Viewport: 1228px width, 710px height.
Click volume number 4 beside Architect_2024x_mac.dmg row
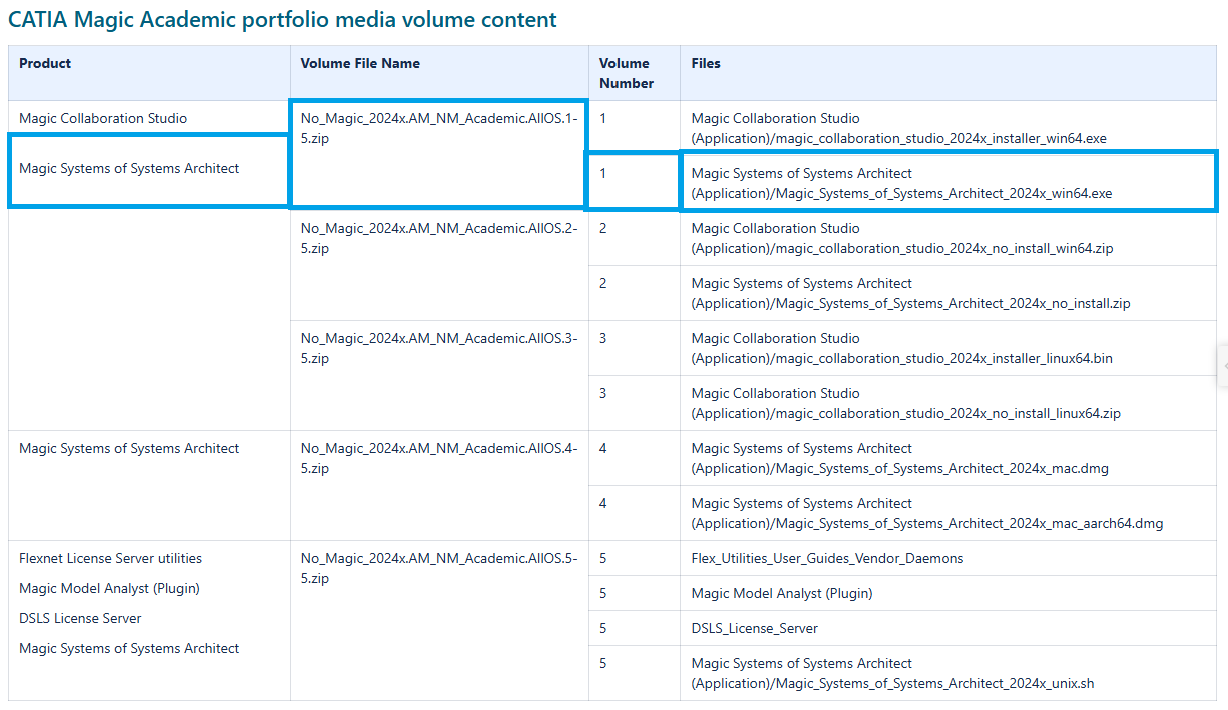click(x=603, y=448)
